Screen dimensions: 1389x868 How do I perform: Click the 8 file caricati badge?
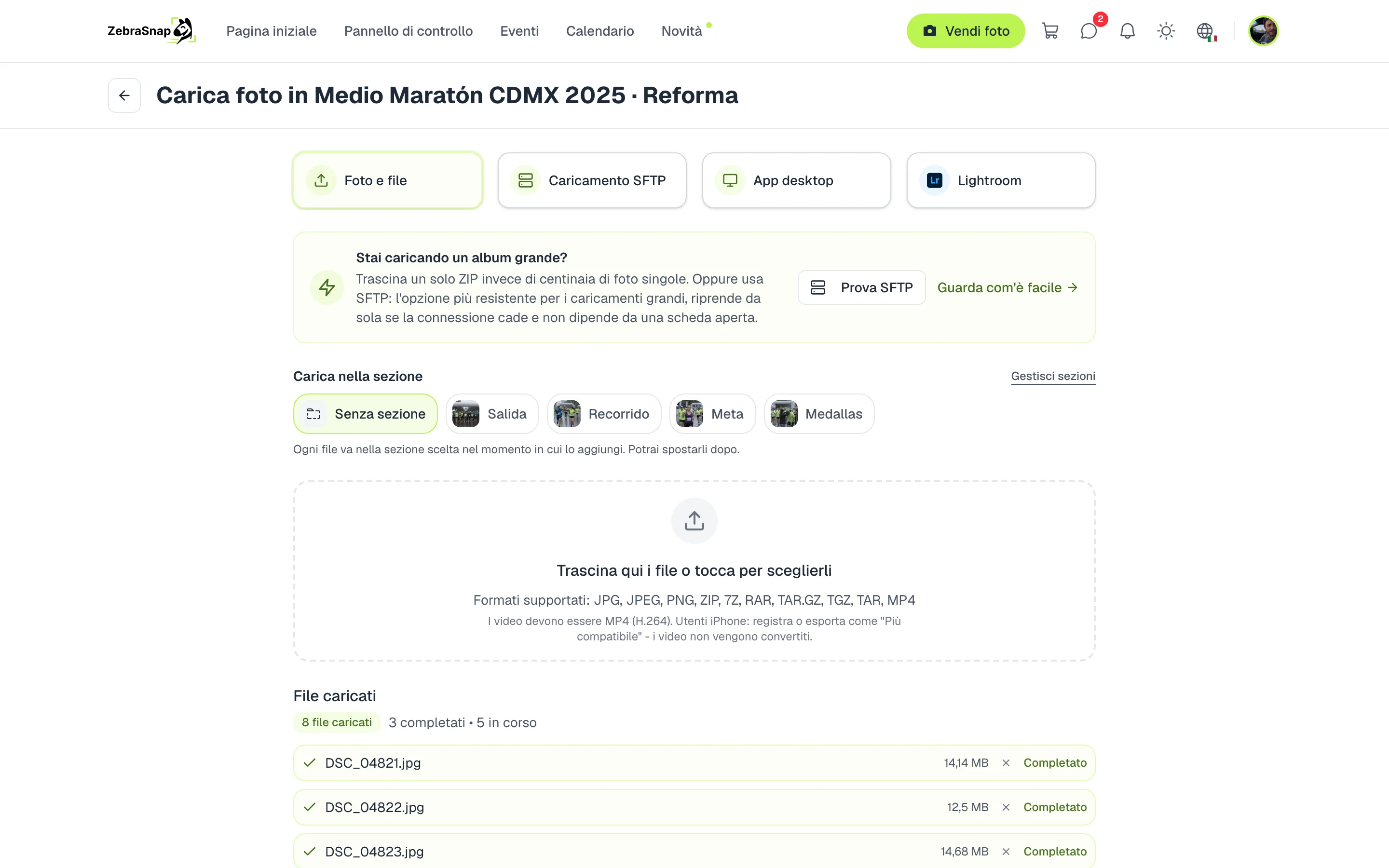coord(337,722)
